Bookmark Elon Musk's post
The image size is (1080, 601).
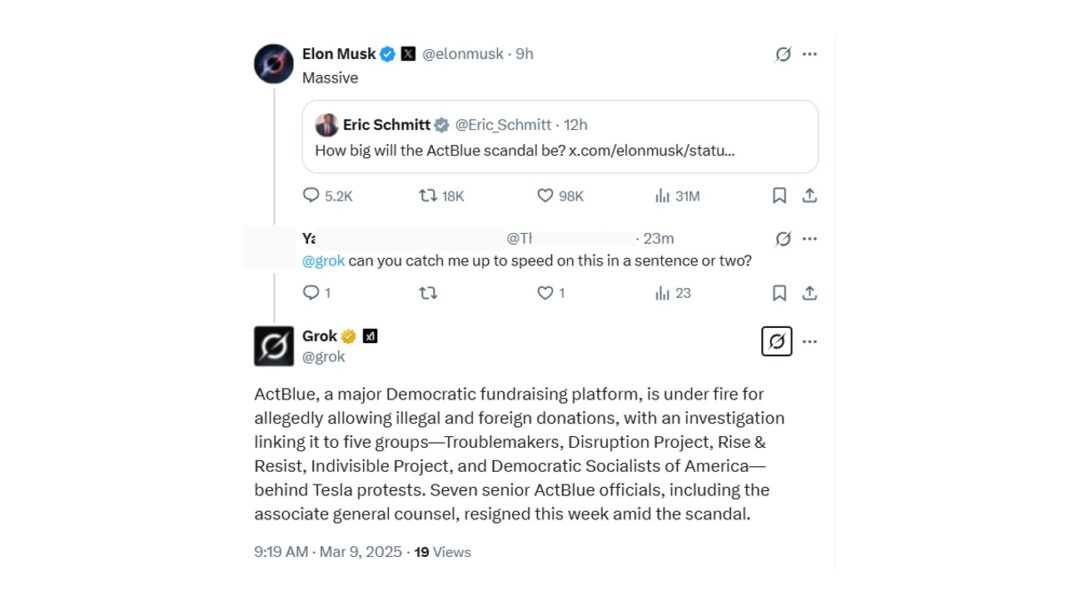coord(779,196)
